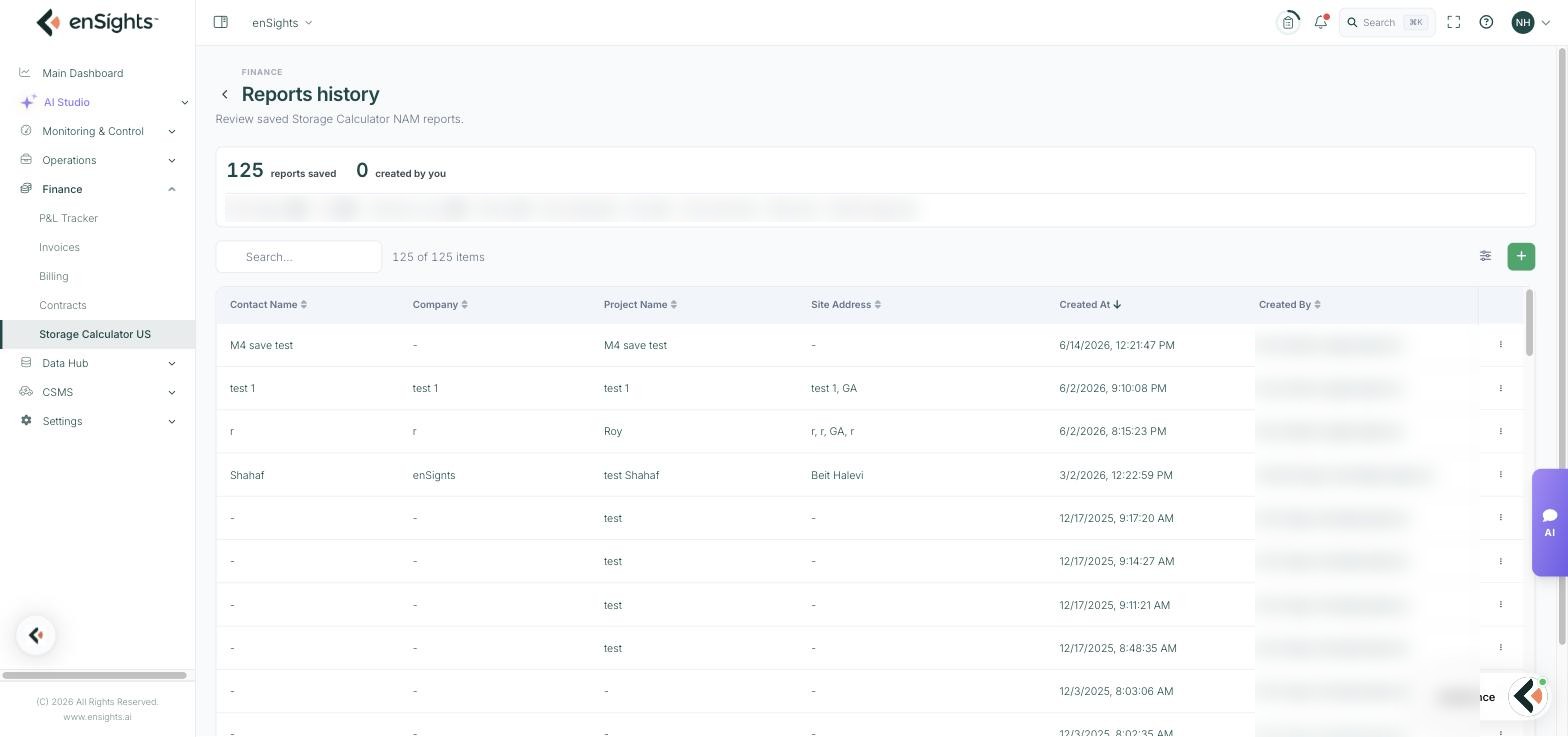Viewport: 1568px width, 737px height.
Task: Sort by Contact Name column
Action: pos(268,304)
